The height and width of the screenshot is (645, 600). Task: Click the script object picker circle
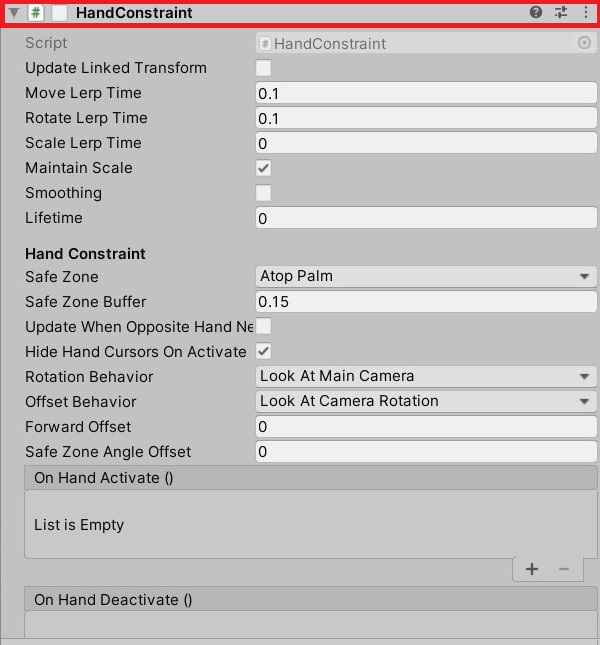pos(584,43)
